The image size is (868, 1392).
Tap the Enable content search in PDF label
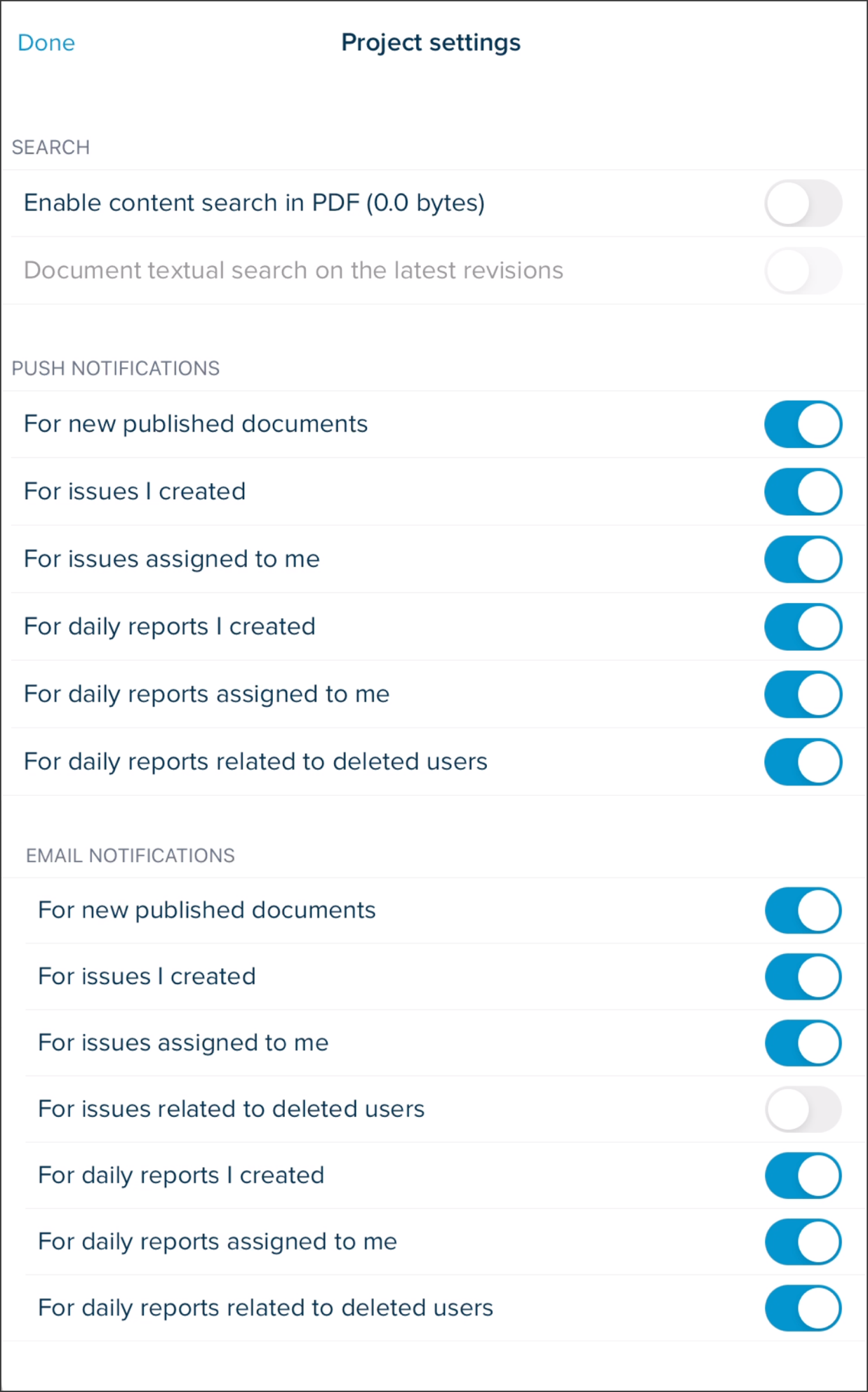[254, 204]
